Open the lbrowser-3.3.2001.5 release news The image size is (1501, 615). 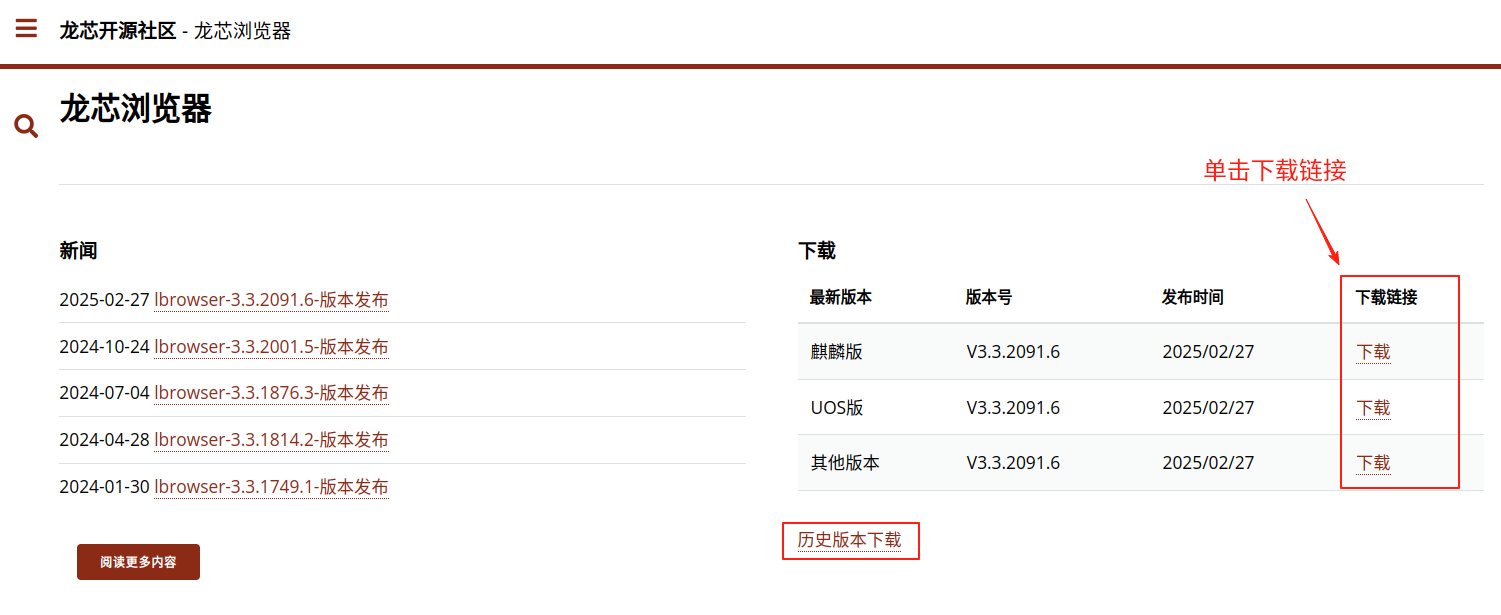point(271,347)
